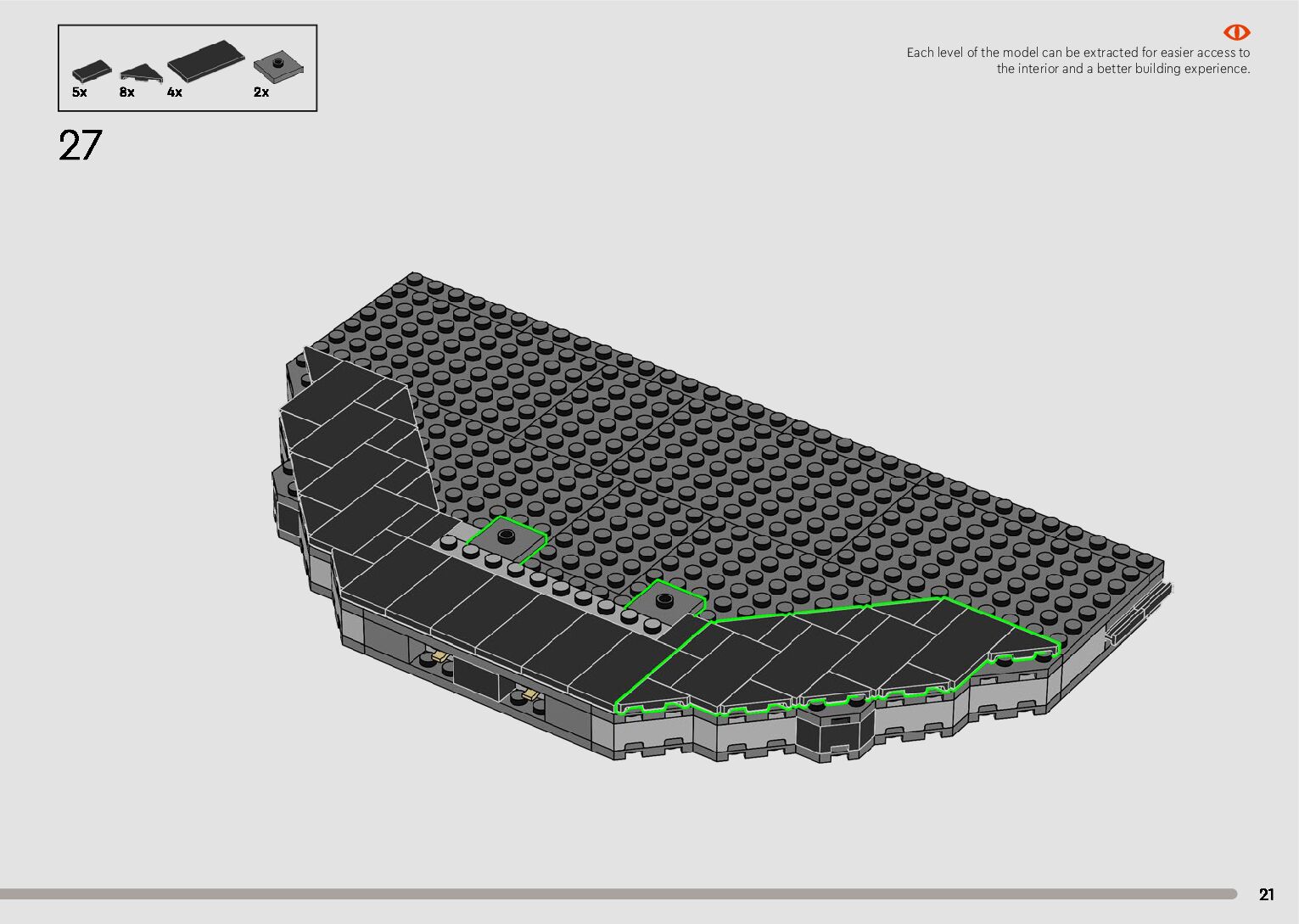Click the tip text about extracting model levels
1299x924 pixels.
click(1078, 60)
